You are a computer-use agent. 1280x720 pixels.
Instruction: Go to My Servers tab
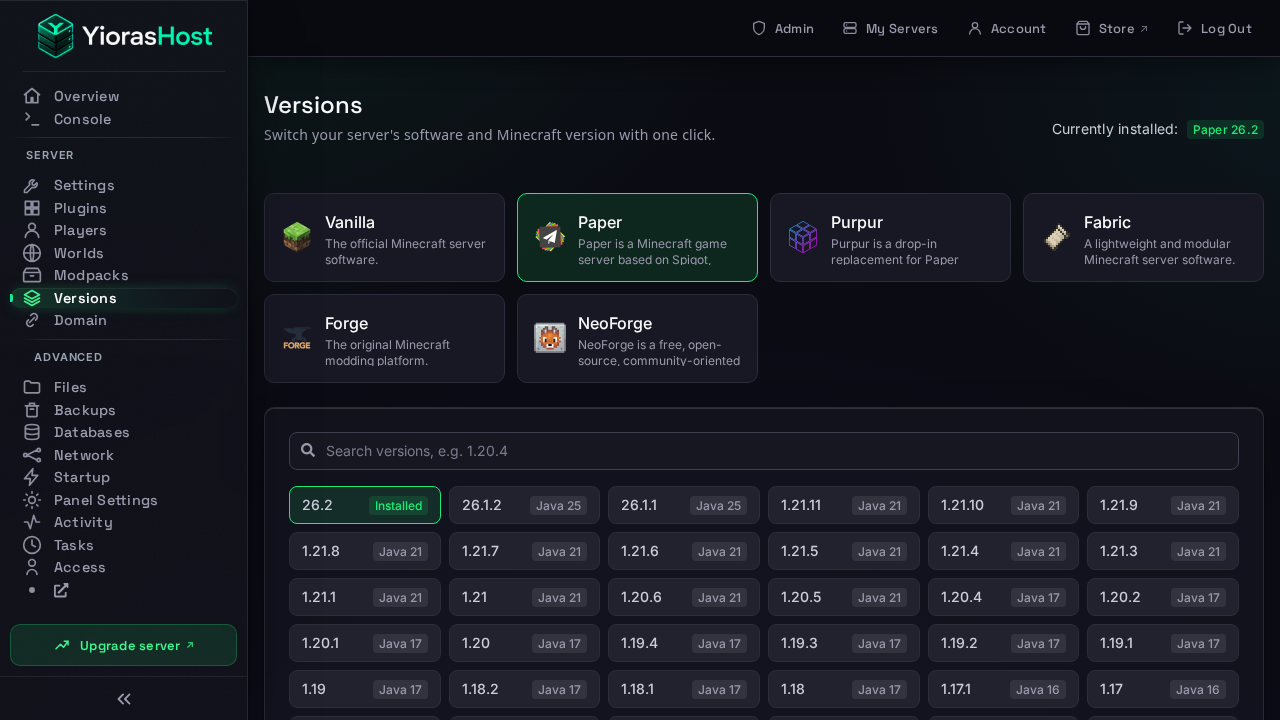(x=890, y=28)
